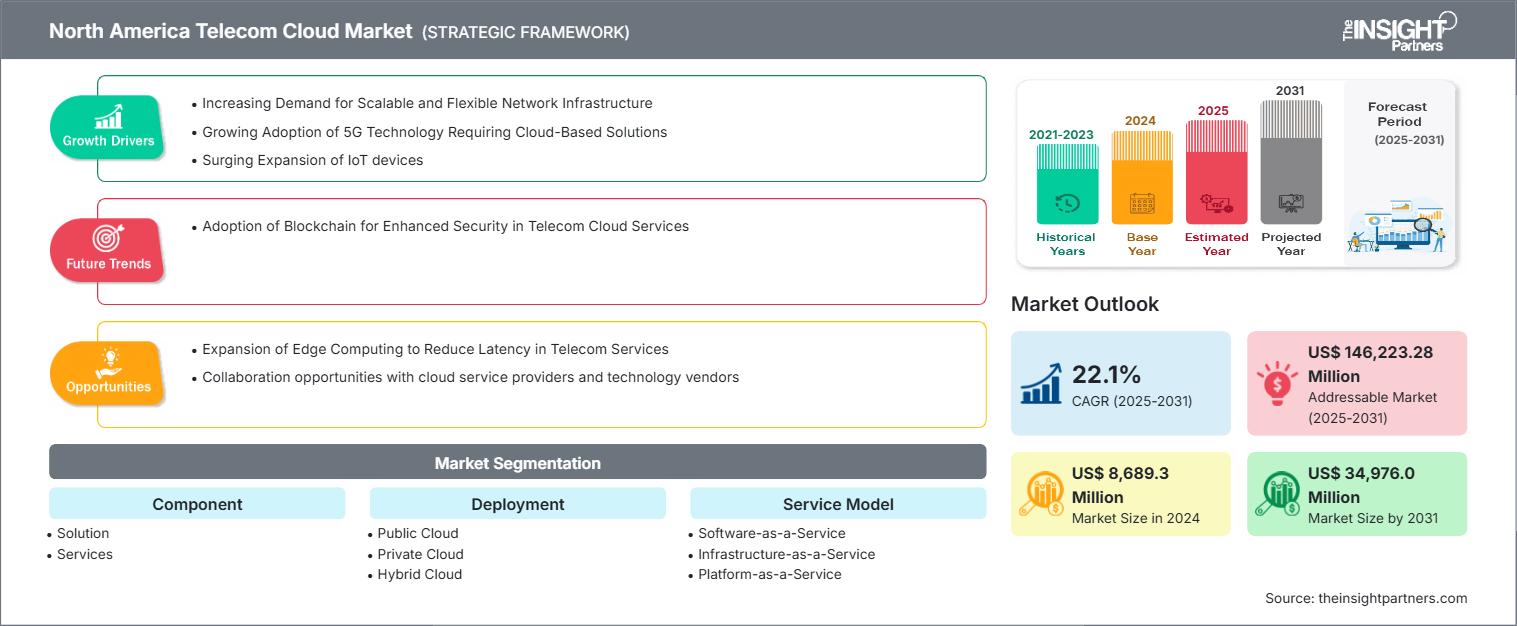Screen dimensions: 1517x626
Task: Click the 'Solution' list item
Action: tap(83, 533)
